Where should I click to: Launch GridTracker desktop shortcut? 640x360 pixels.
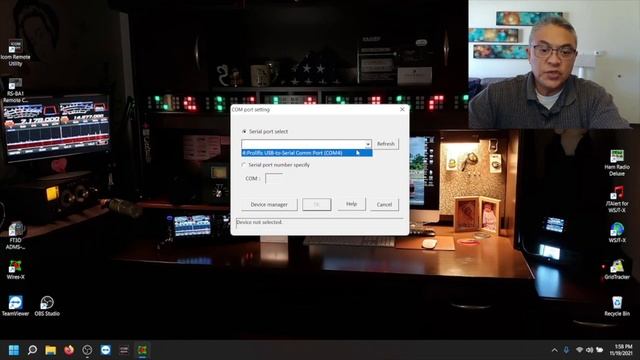617,269
